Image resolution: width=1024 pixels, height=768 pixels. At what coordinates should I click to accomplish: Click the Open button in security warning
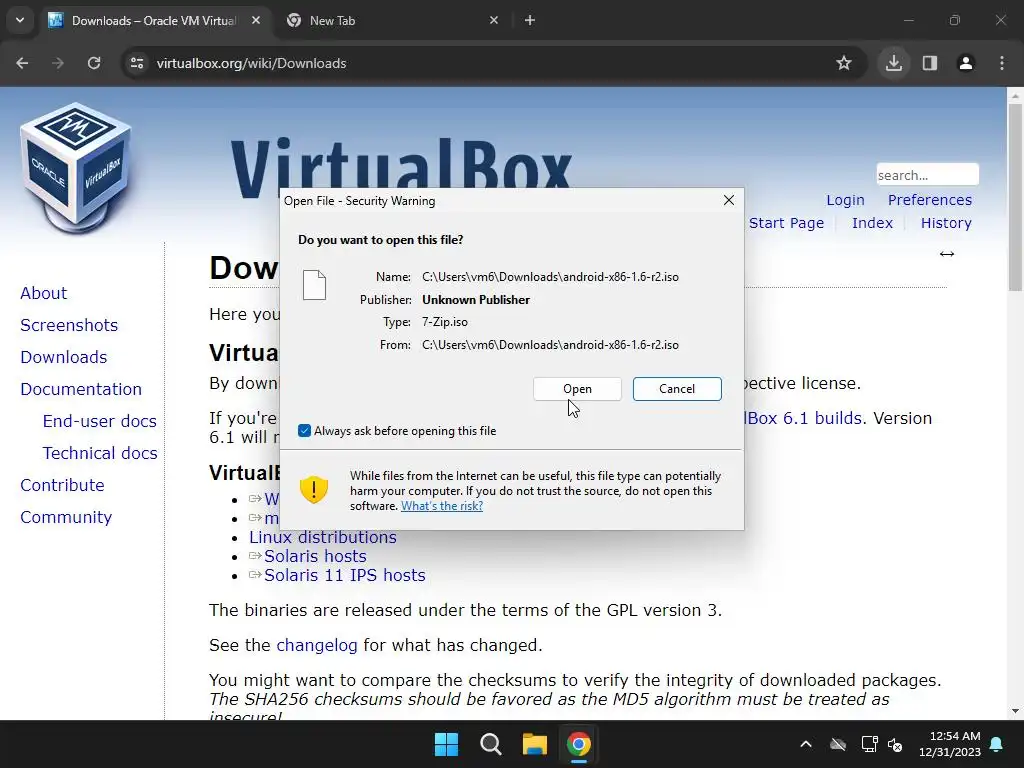click(577, 389)
